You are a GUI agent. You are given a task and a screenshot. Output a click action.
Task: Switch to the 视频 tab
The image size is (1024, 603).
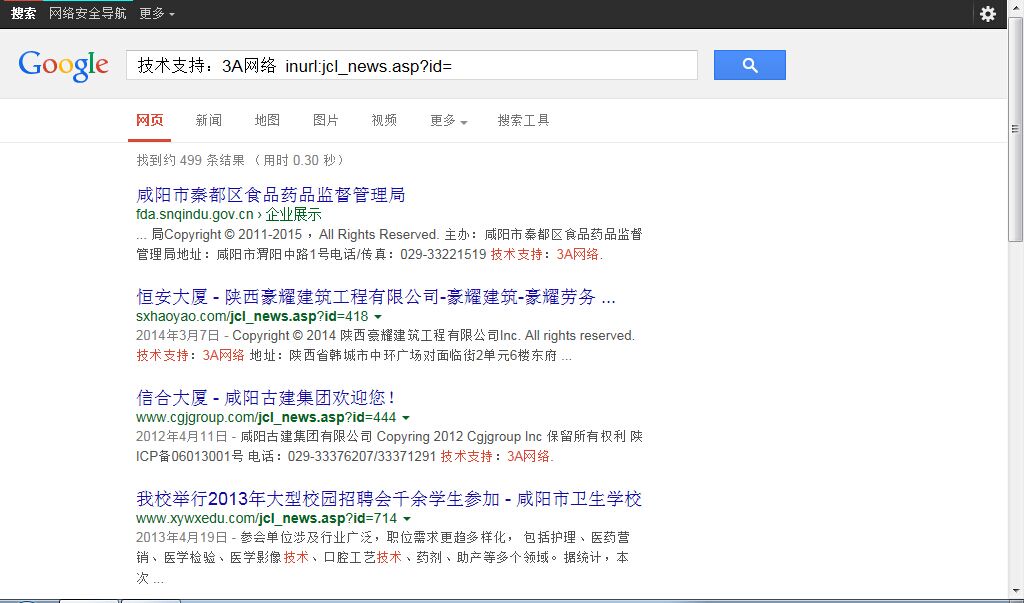click(x=384, y=120)
